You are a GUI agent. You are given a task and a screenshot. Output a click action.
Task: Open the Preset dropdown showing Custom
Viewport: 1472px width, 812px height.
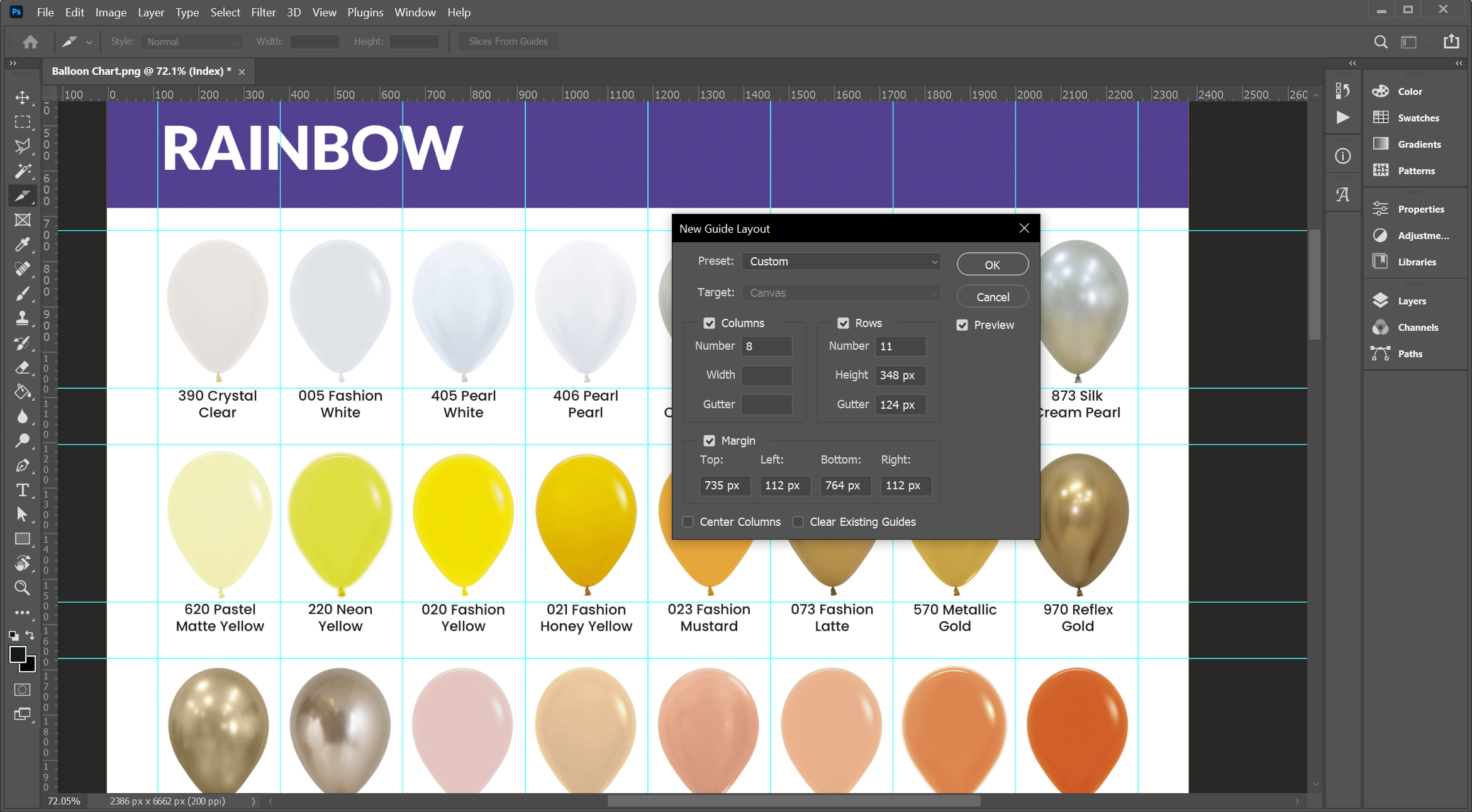(x=841, y=262)
